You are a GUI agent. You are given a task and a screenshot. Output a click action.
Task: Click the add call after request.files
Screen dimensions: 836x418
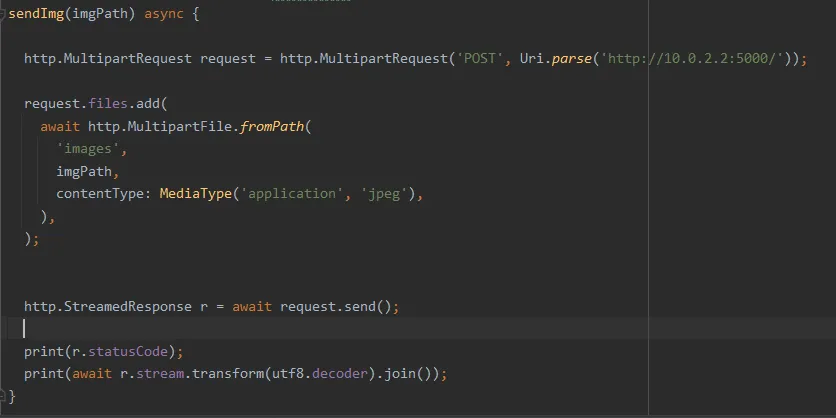point(148,103)
